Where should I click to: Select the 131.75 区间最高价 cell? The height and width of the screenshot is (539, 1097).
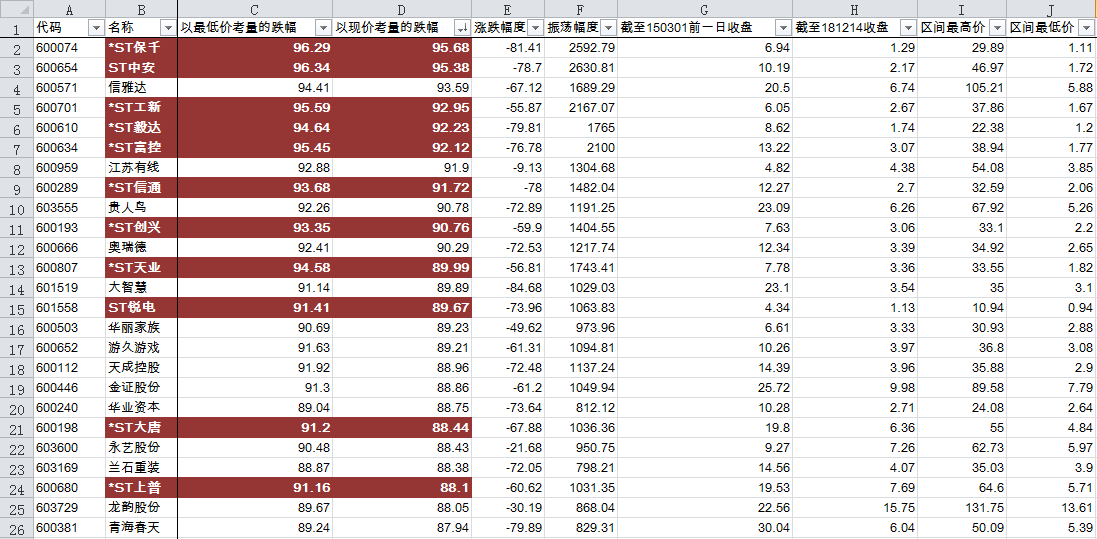pyautogui.click(x=962, y=507)
